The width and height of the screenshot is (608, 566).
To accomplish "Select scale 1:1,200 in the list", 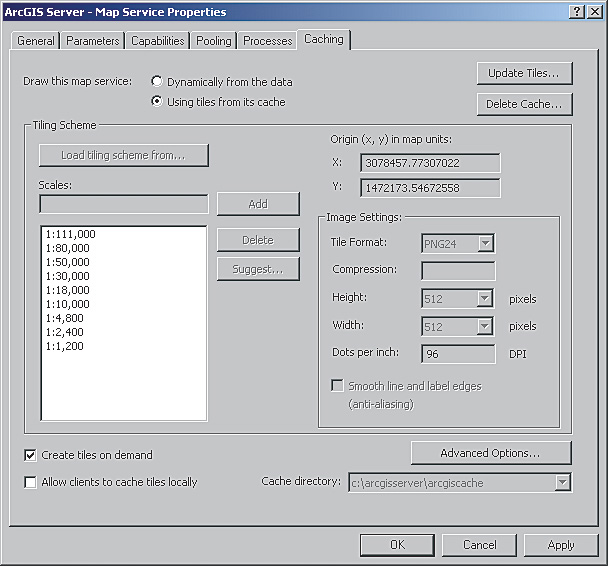I will 64,346.
